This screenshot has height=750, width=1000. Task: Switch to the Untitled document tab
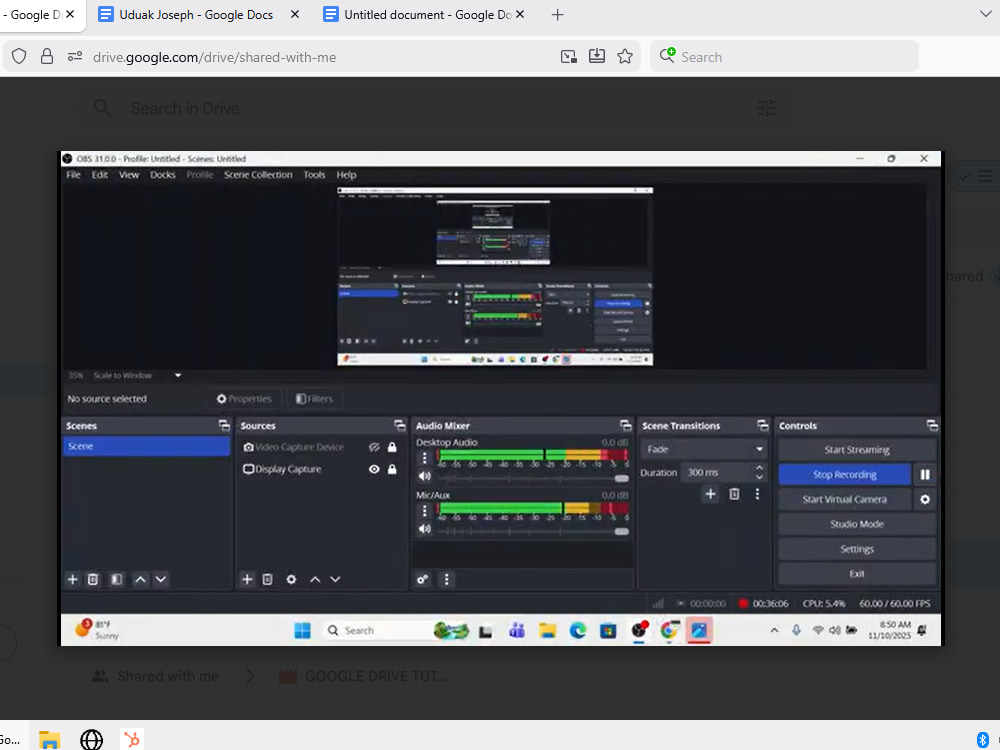click(427, 15)
